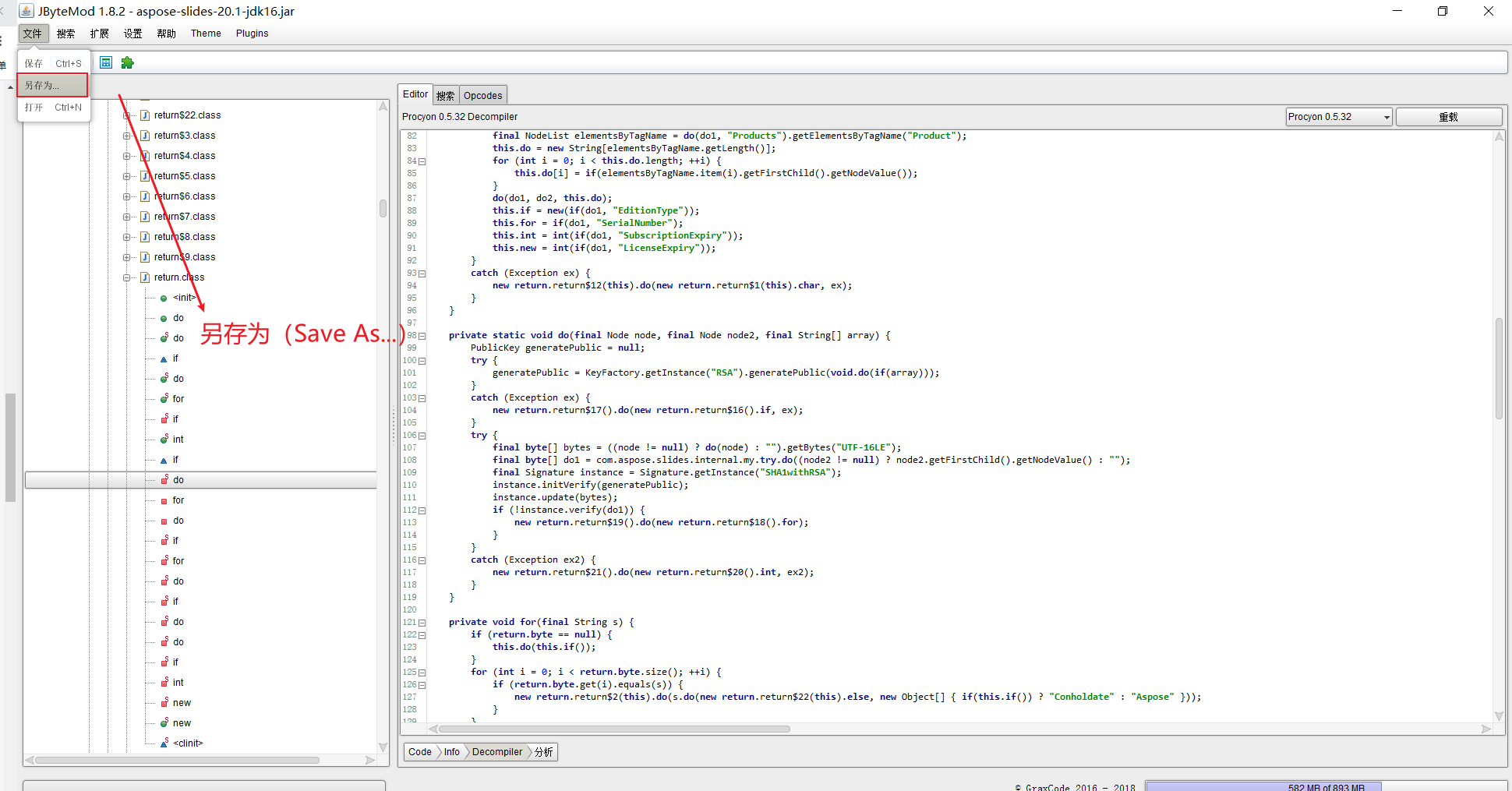Open the Decompiler bottom tab
1512x791 pixels.
click(496, 752)
